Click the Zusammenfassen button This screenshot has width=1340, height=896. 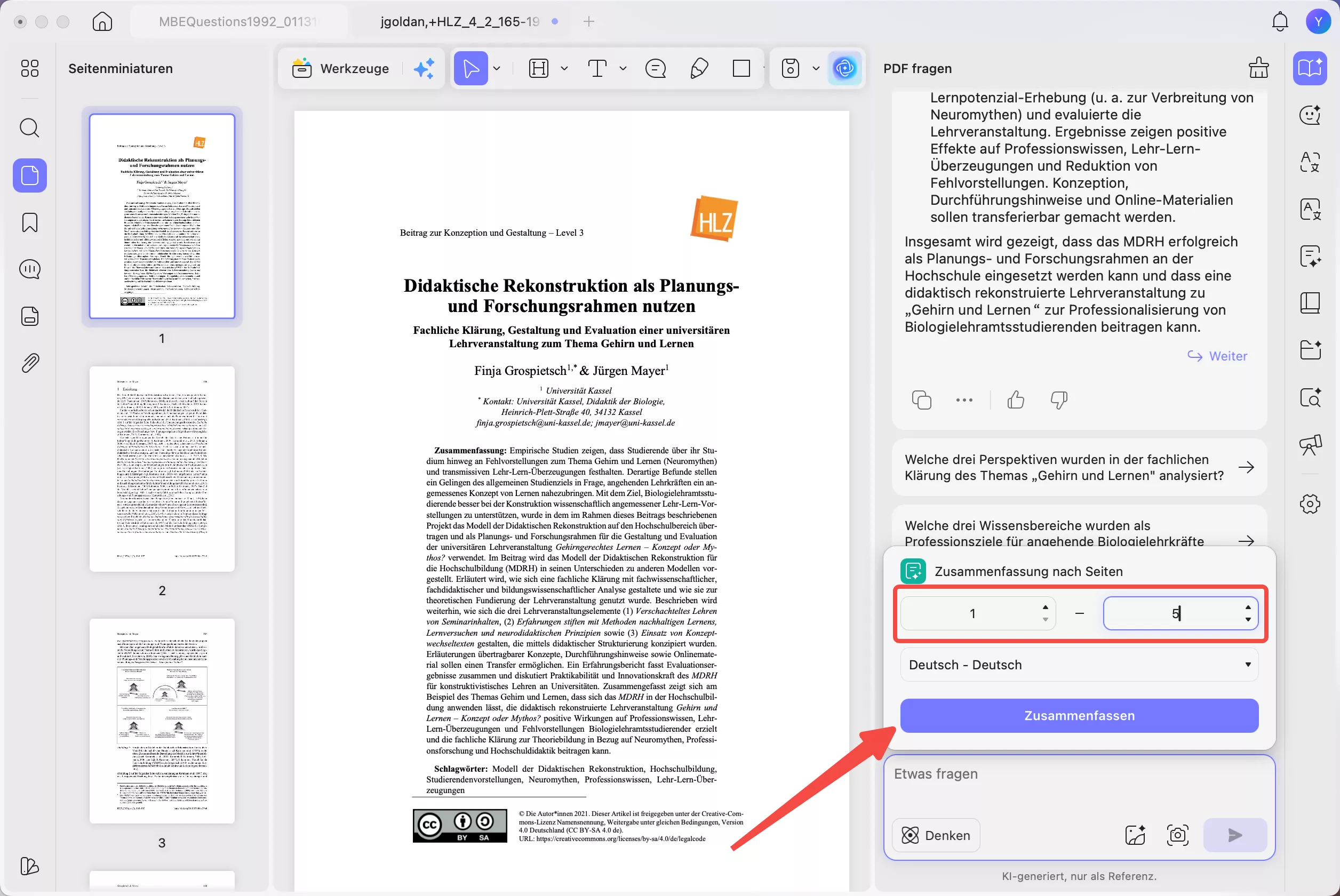[x=1079, y=715]
